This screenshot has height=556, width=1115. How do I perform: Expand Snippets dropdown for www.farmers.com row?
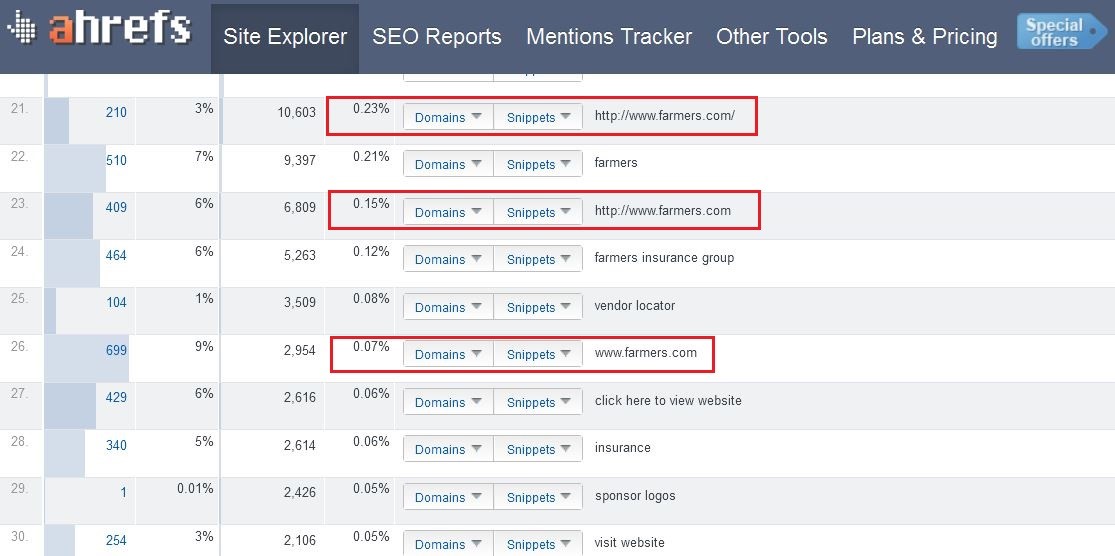[x=538, y=354]
